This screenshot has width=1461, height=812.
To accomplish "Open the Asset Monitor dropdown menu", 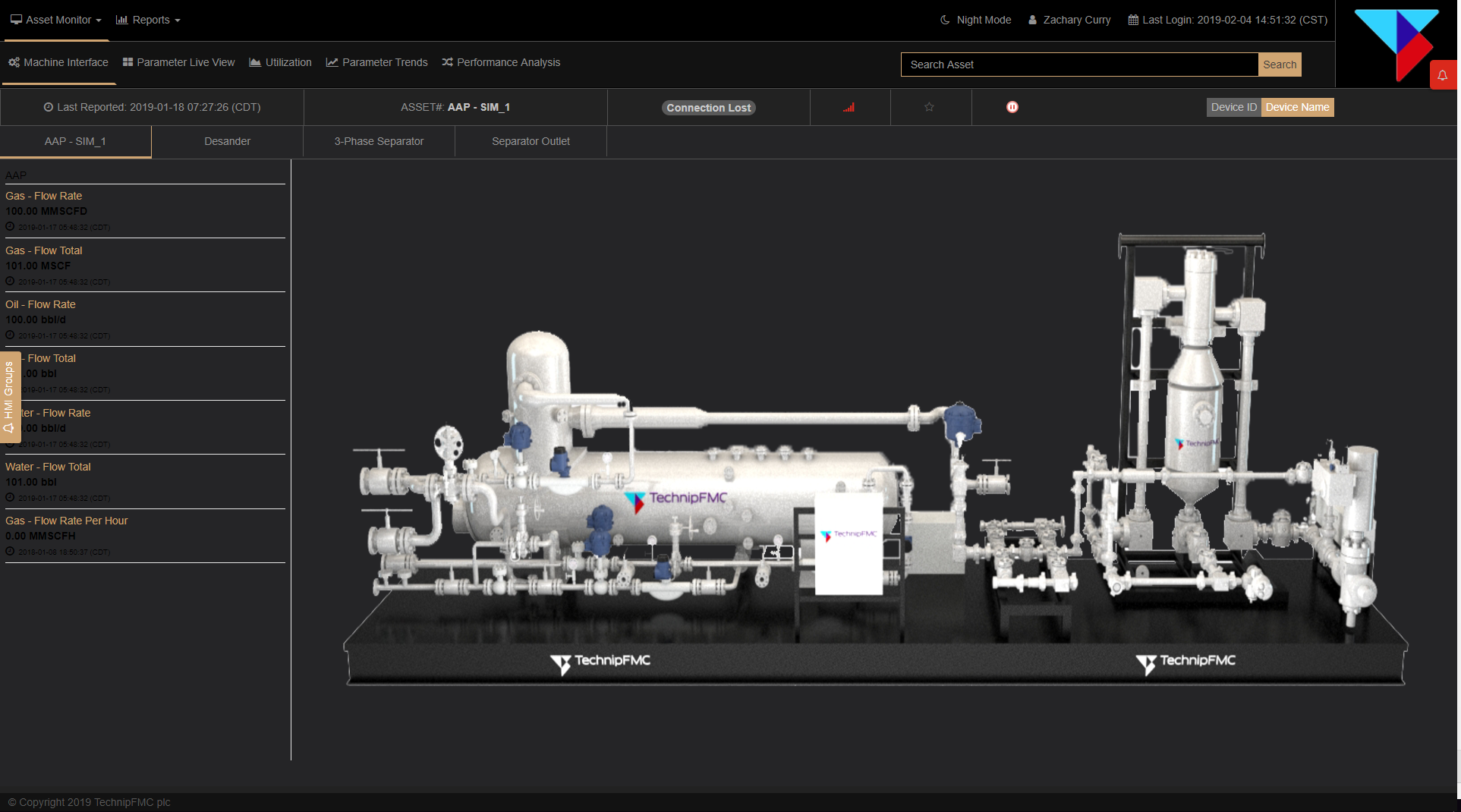I will tap(56, 20).
